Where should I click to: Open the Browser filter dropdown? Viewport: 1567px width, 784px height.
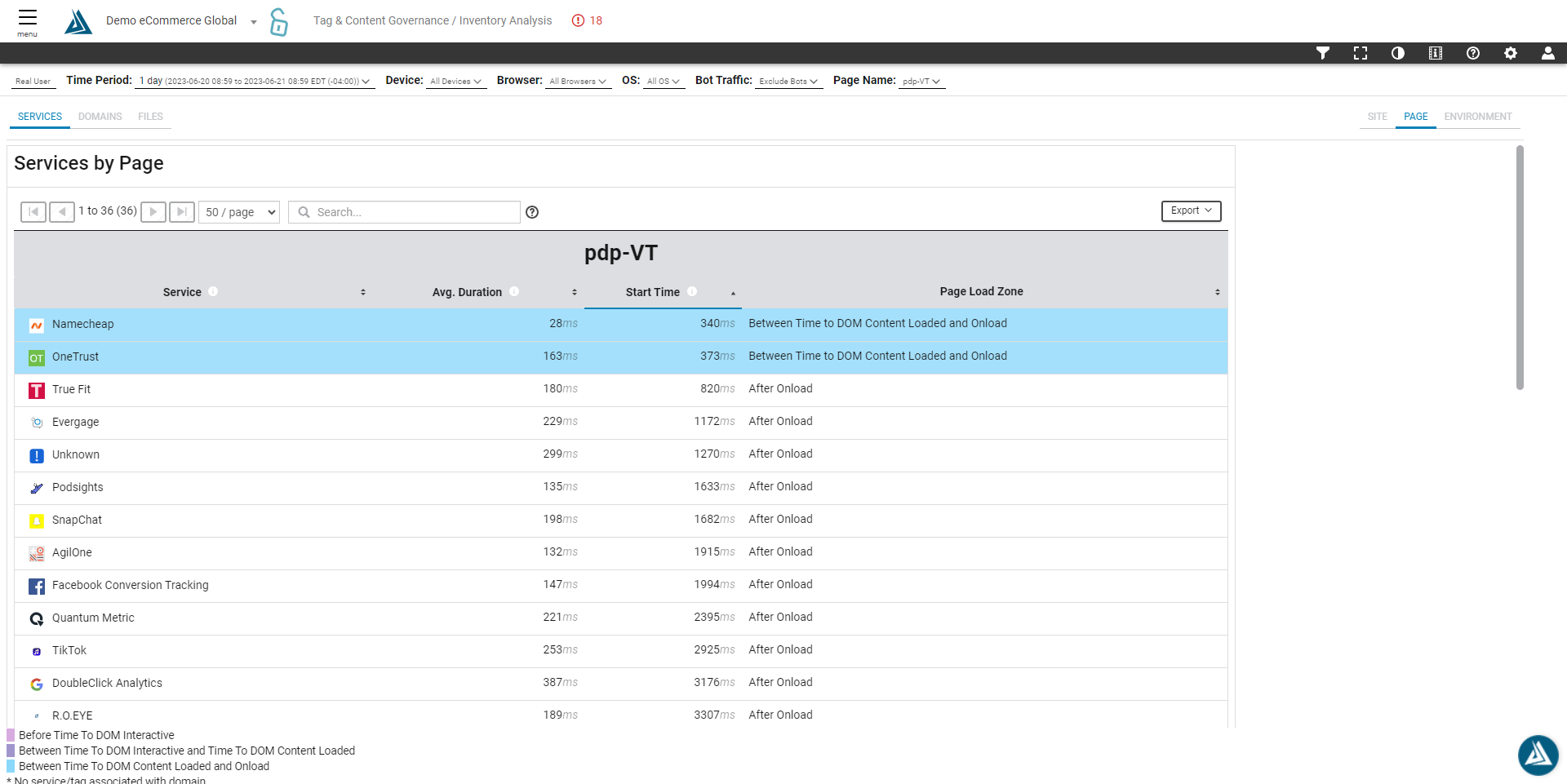click(578, 81)
